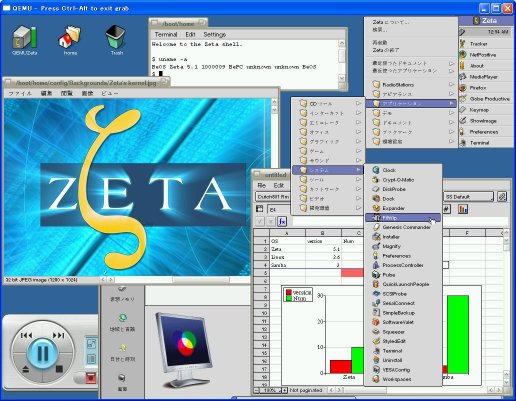Open the QEMUZeta disk desktop icon
Screen dimensions: 516x401
24,40
